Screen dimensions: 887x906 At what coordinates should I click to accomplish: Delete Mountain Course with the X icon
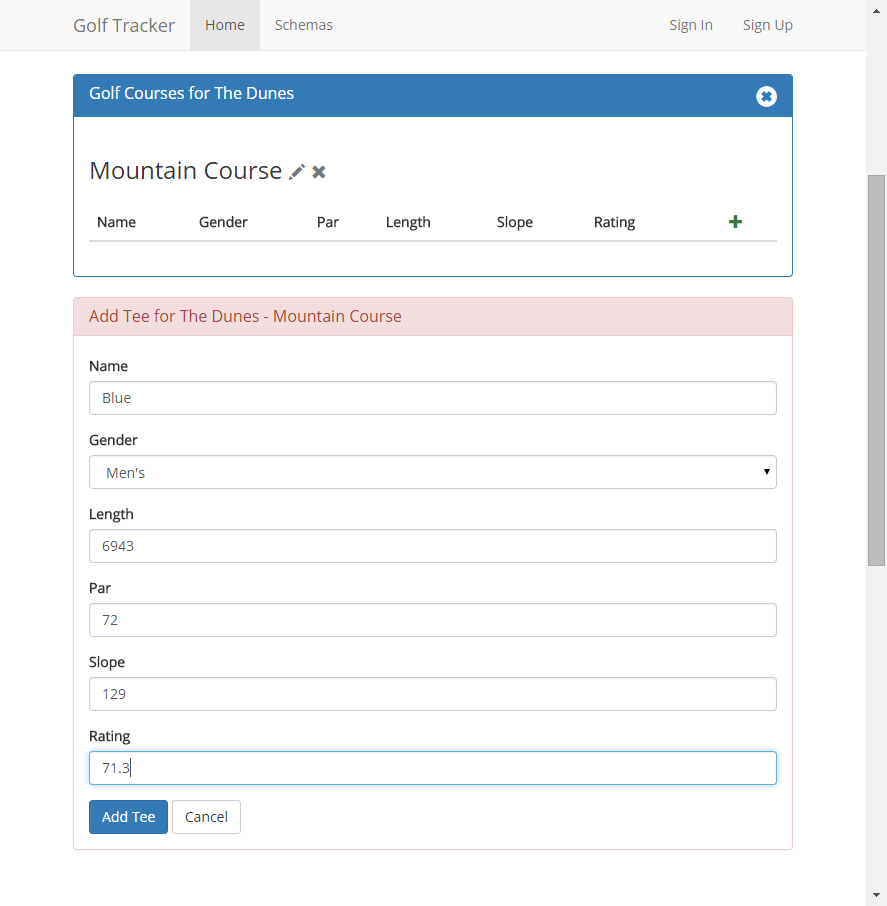pyautogui.click(x=319, y=172)
